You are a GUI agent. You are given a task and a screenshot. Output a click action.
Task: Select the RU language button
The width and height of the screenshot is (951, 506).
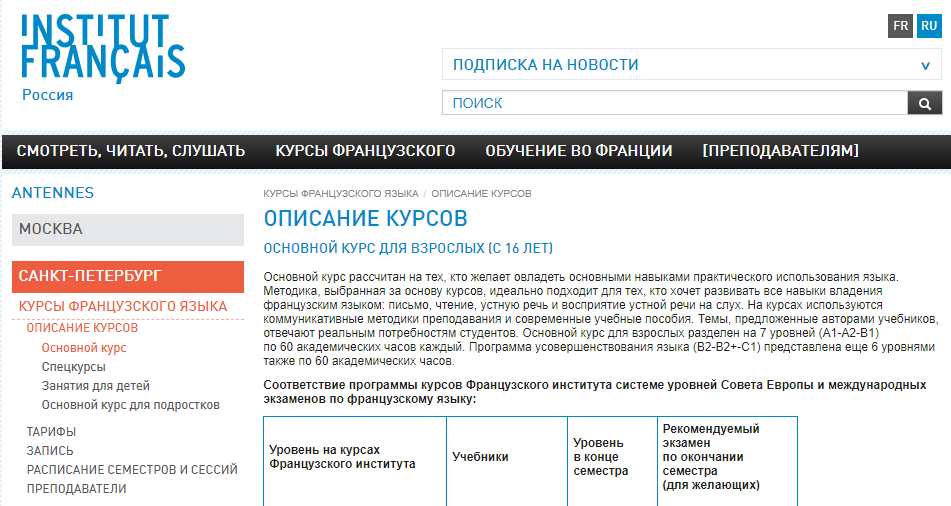click(929, 26)
